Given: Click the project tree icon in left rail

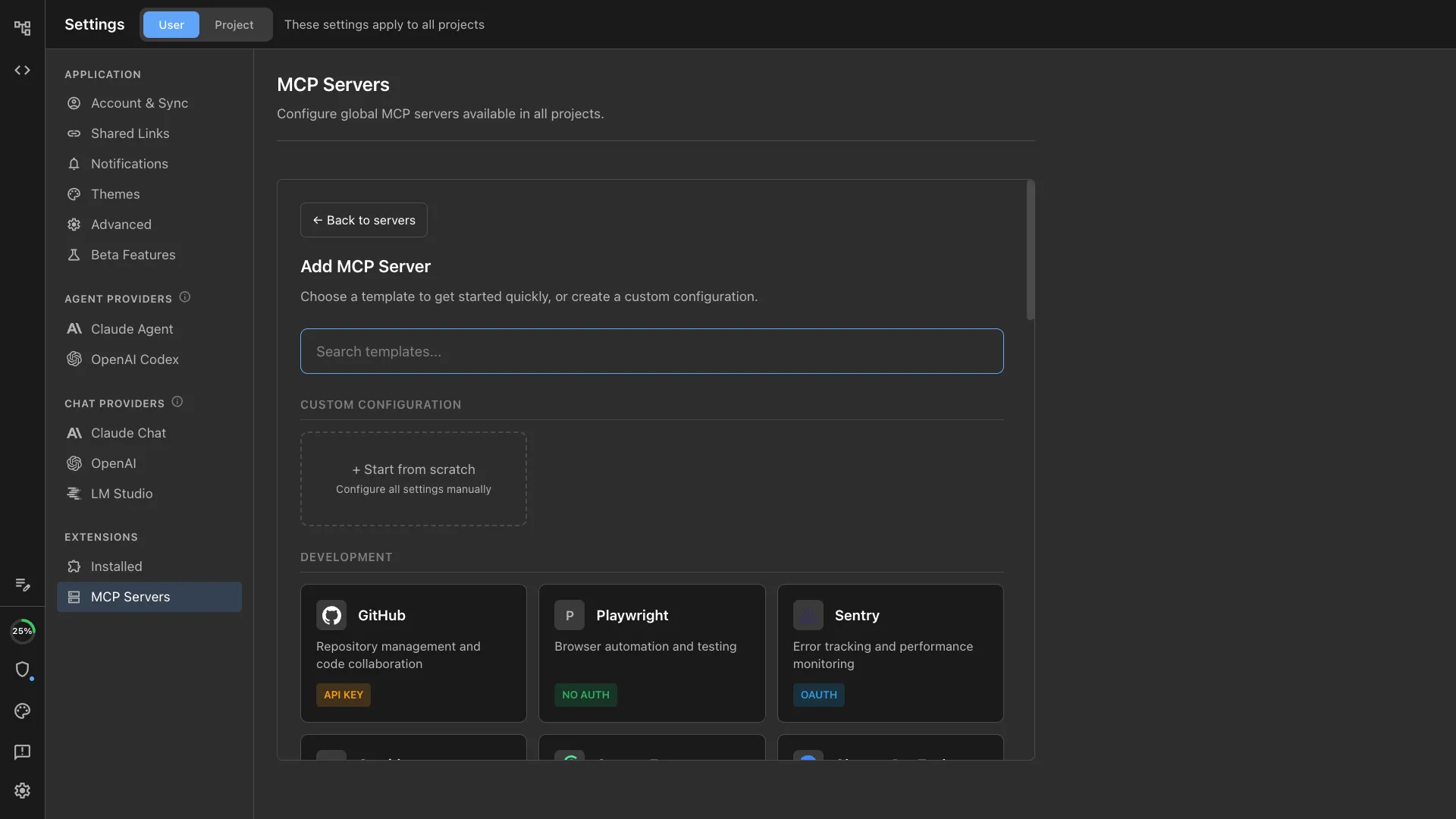Looking at the screenshot, I should 22,28.
